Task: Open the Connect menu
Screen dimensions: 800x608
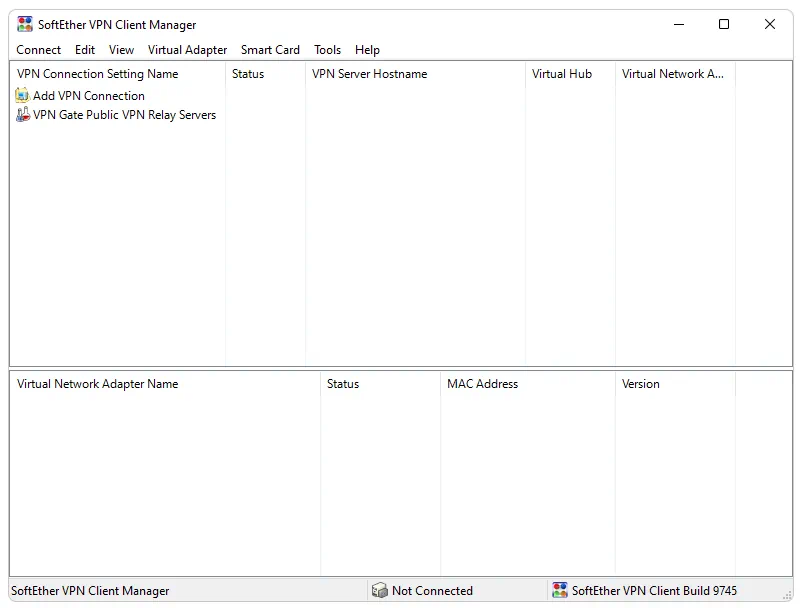Action: pos(38,49)
